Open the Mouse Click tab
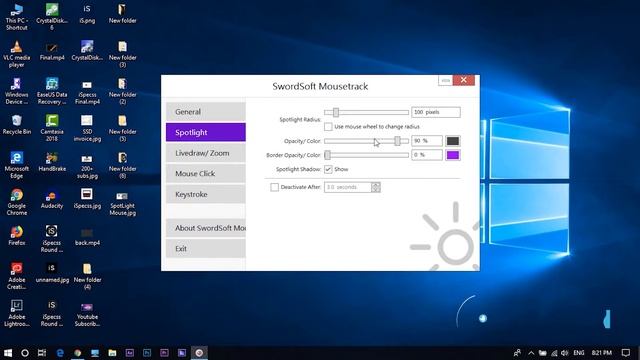The height and width of the screenshot is (360, 640). (206, 173)
